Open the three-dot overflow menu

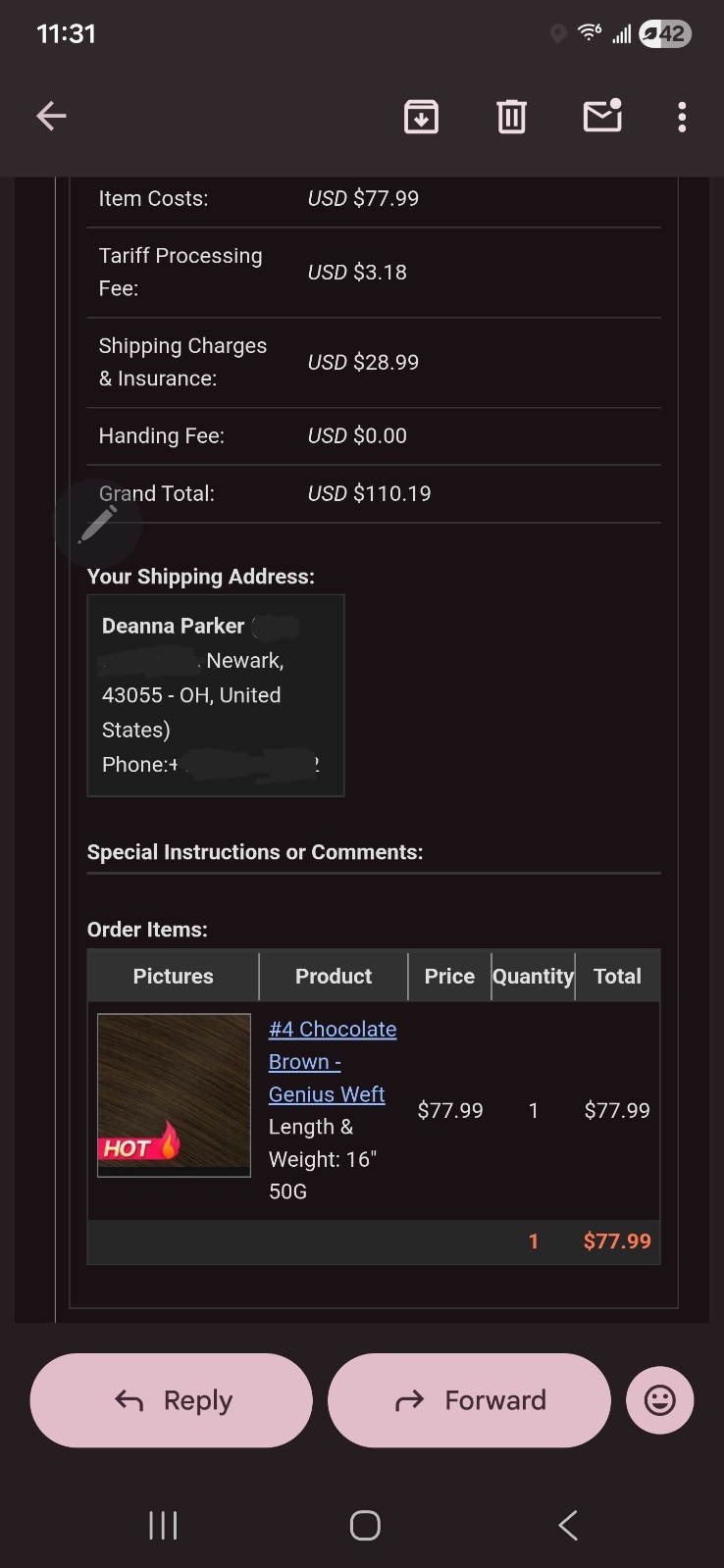(682, 117)
